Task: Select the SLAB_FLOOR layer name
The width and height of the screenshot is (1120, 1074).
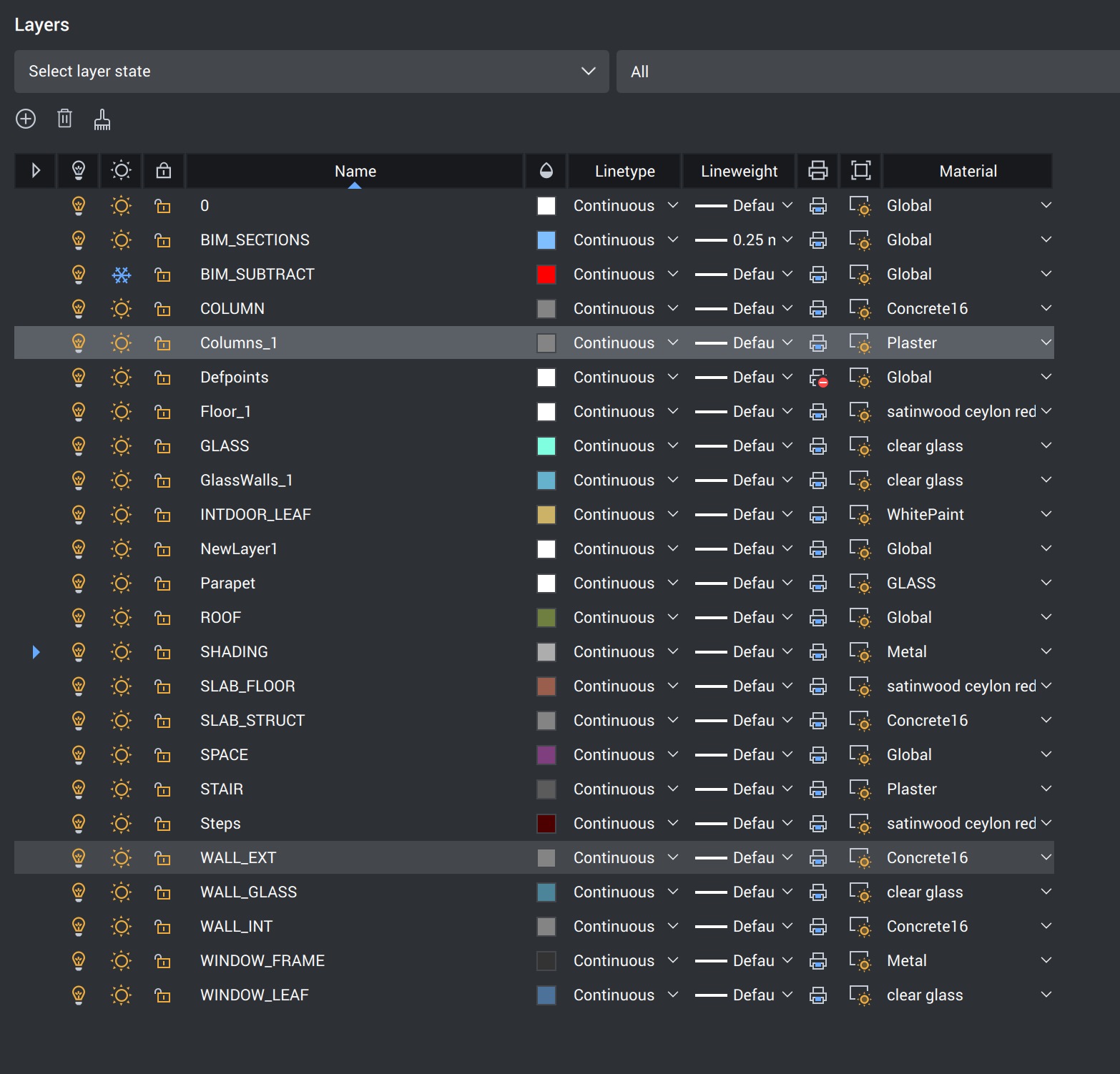Action: pyautogui.click(x=247, y=686)
